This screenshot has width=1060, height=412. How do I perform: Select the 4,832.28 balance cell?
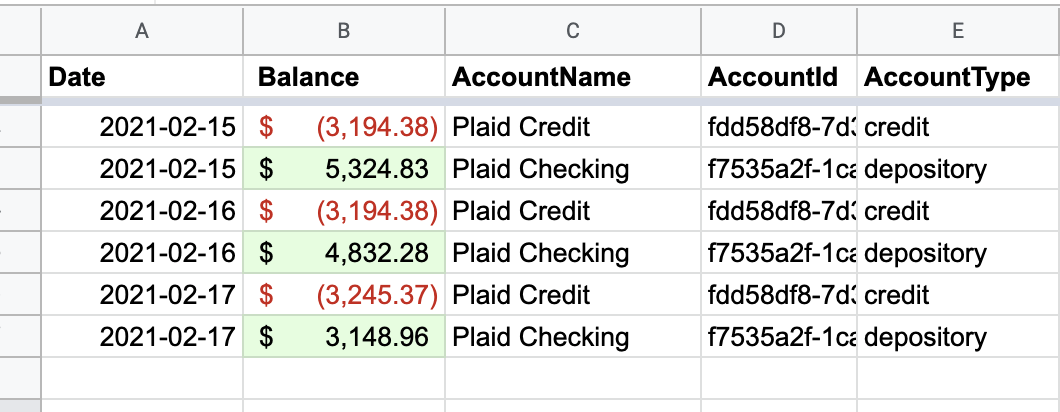pyautogui.click(x=343, y=252)
